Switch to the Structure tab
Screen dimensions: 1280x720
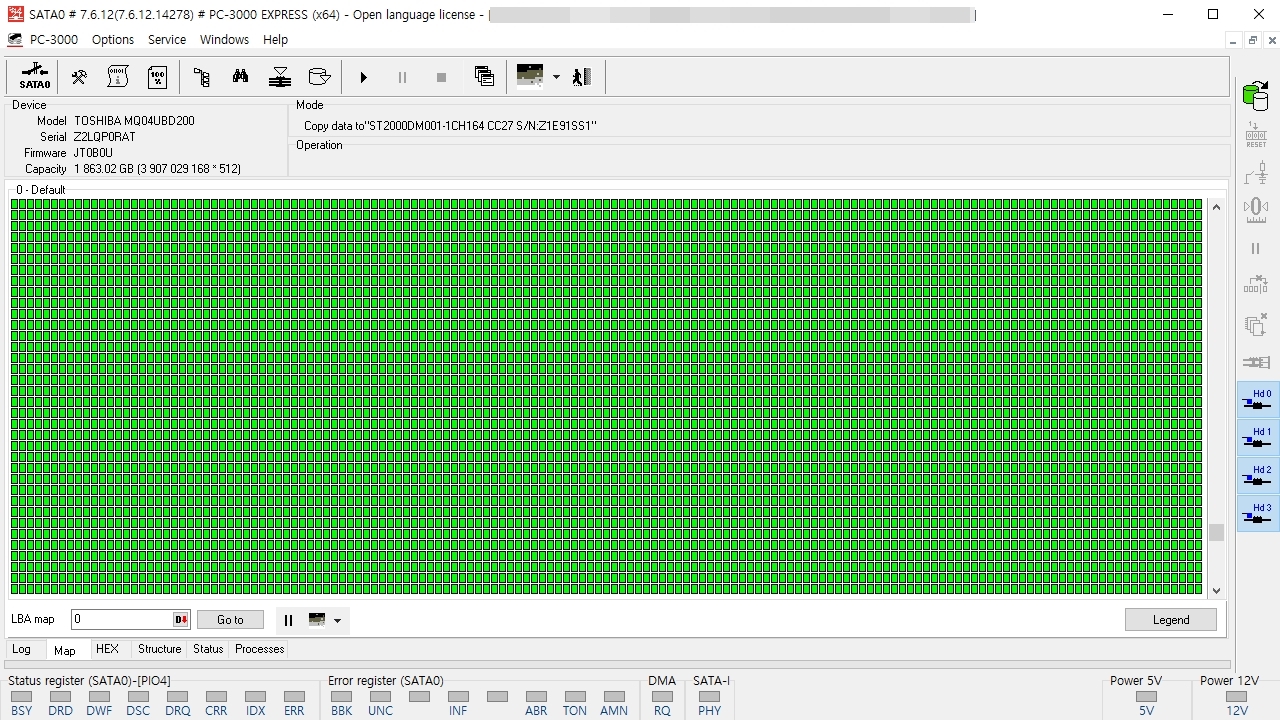(160, 649)
